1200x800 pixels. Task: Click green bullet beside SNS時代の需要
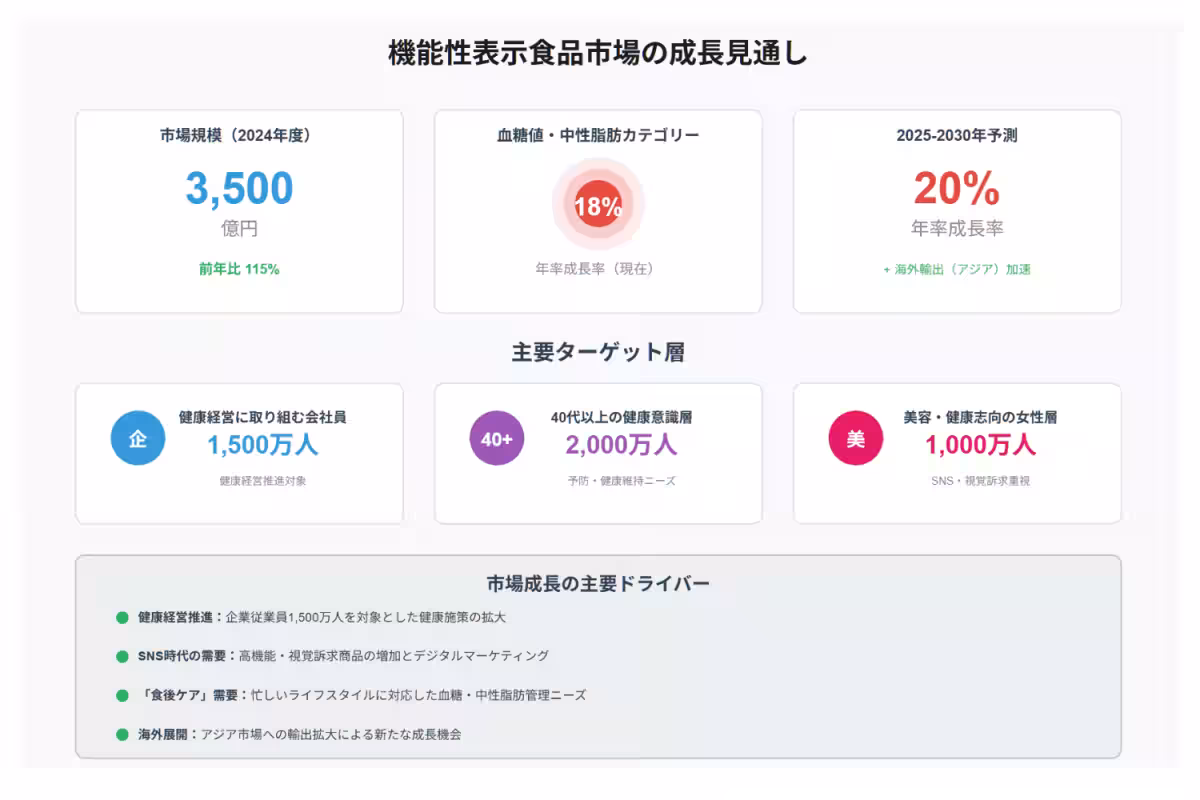pyautogui.click(x=122, y=656)
